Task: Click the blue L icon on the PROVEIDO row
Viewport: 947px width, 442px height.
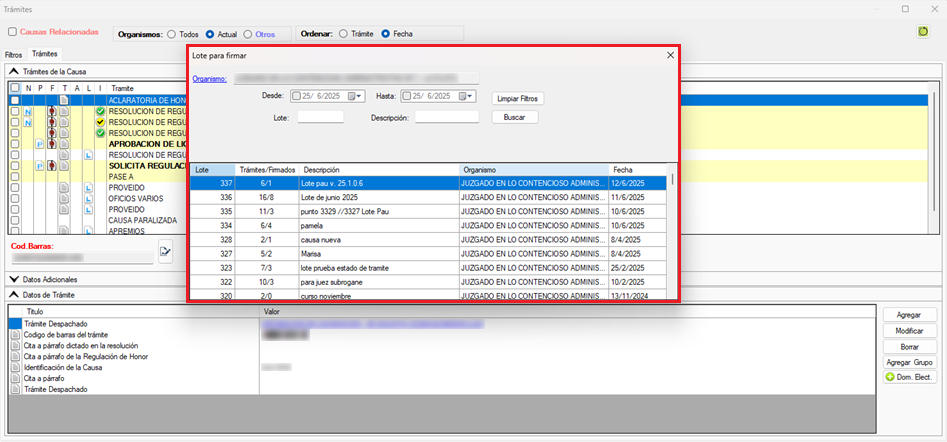Action: [x=87, y=187]
